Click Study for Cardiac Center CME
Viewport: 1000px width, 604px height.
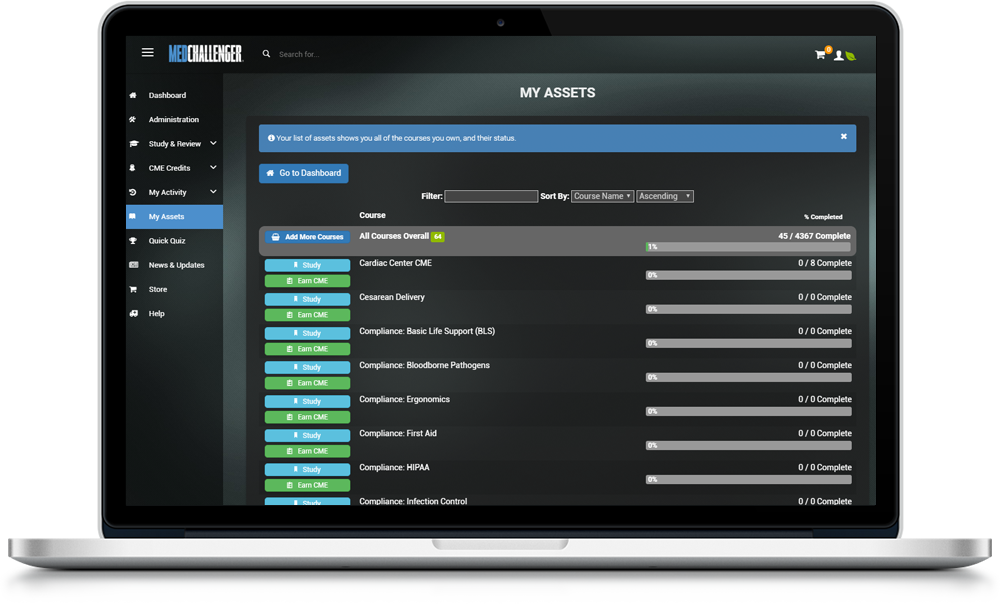coord(307,265)
